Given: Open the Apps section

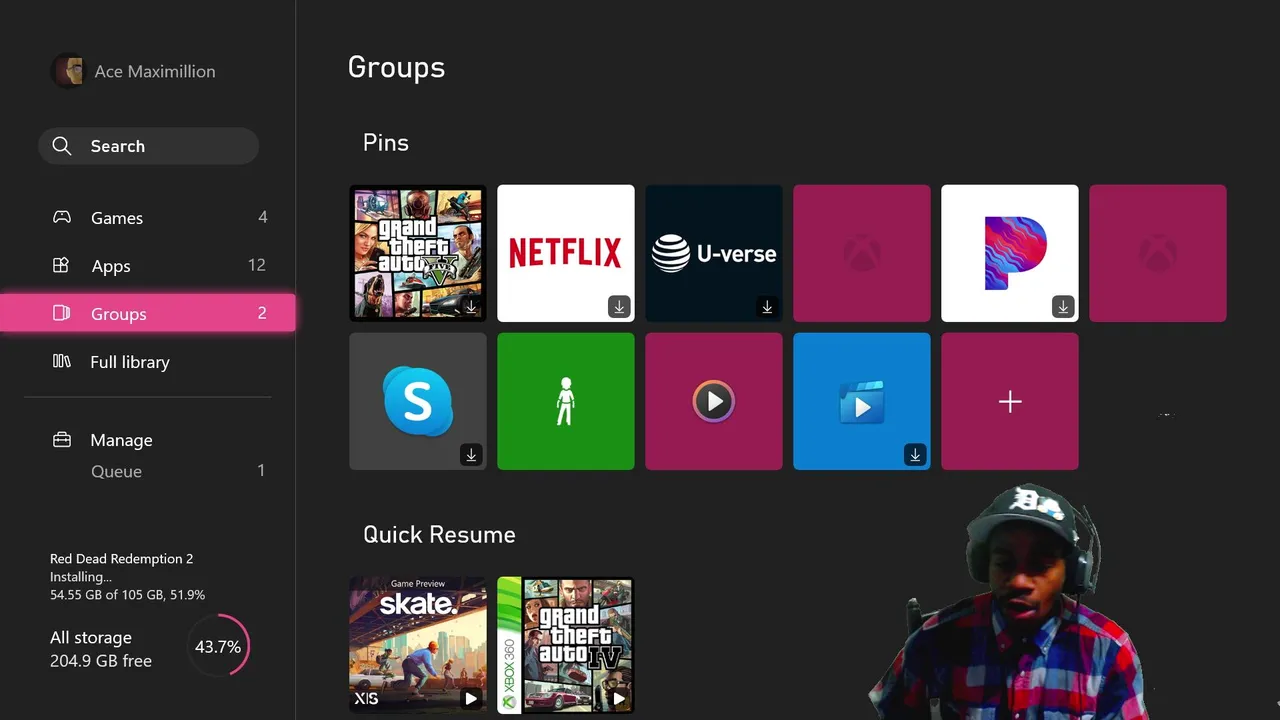Looking at the screenshot, I should click(x=148, y=265).
